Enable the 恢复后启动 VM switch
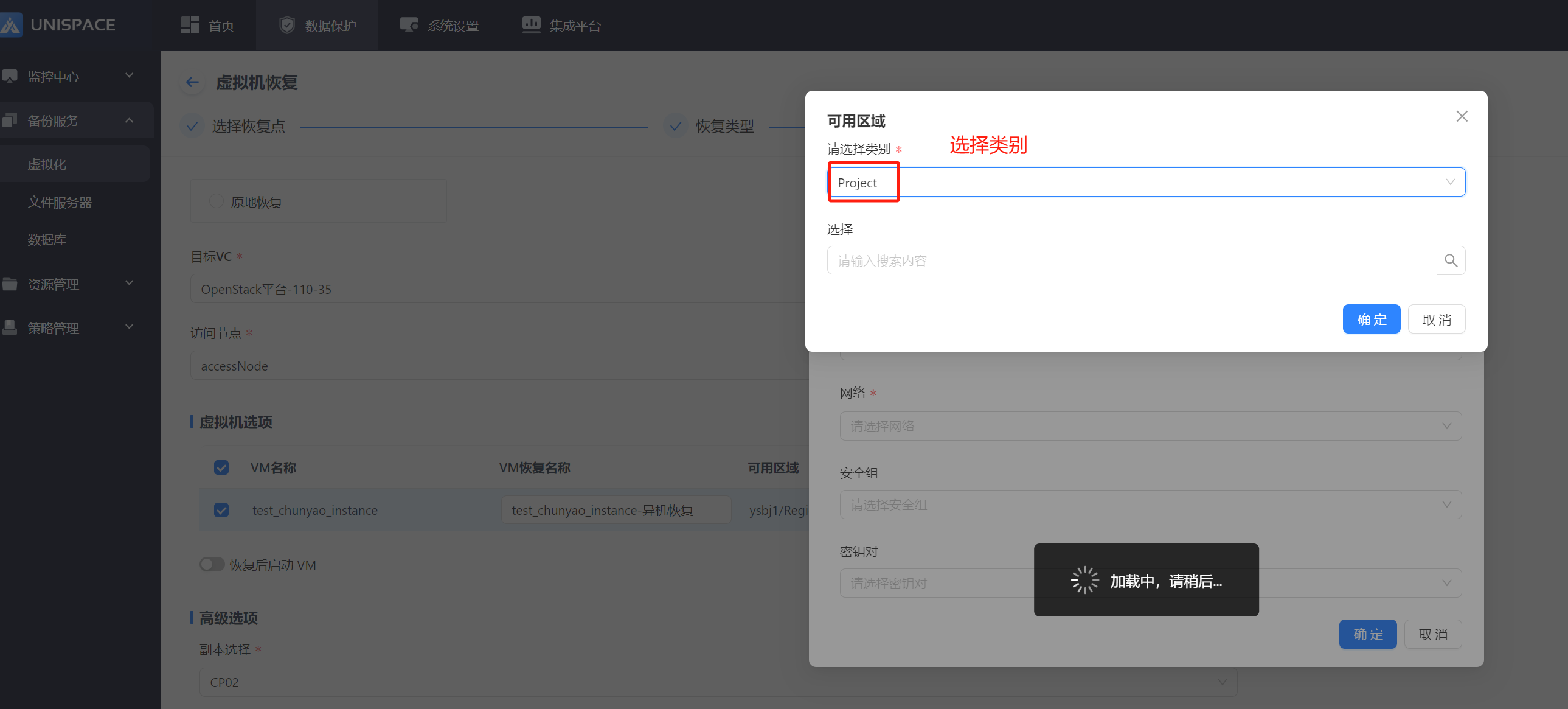This screenshot has height=709, width=1568. 212,564
